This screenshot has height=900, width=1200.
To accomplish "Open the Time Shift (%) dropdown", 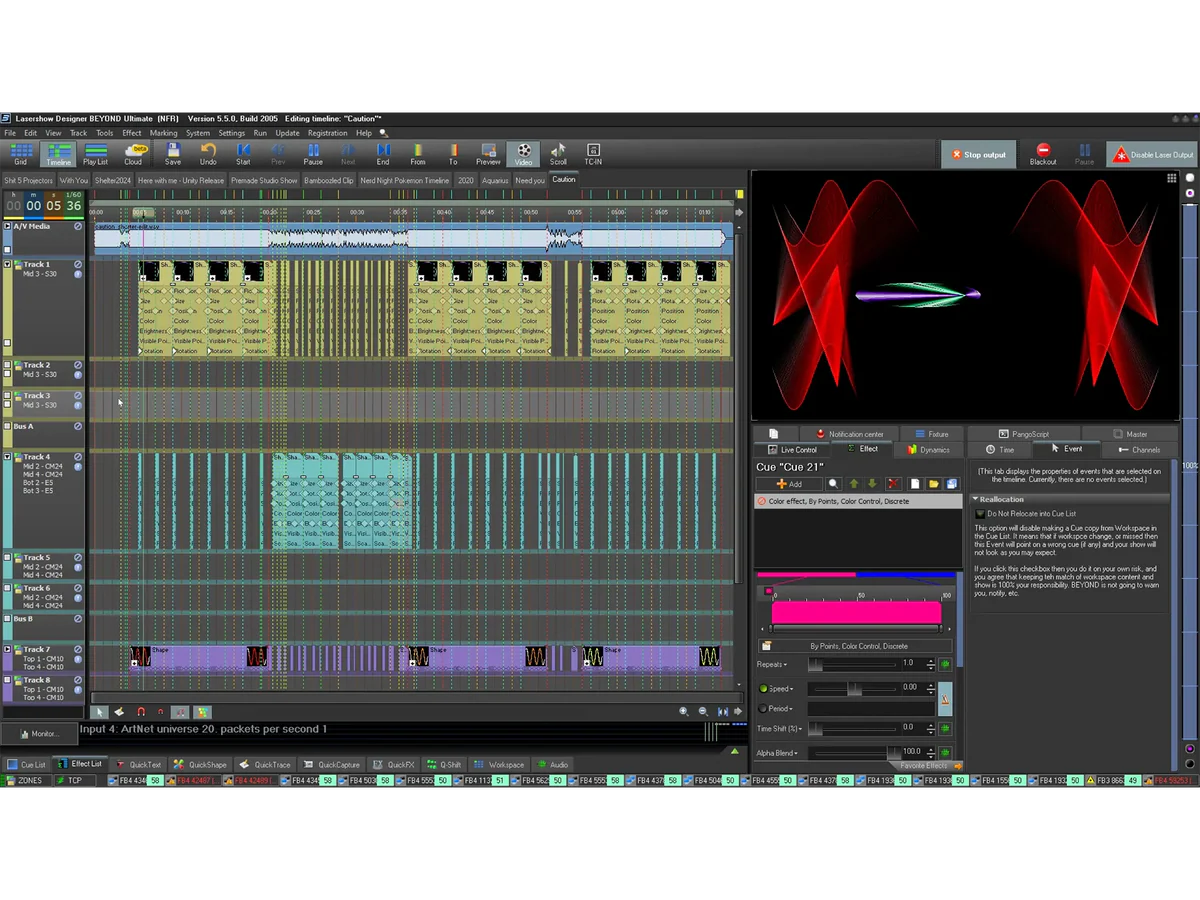I will click(x=778, y=729).
